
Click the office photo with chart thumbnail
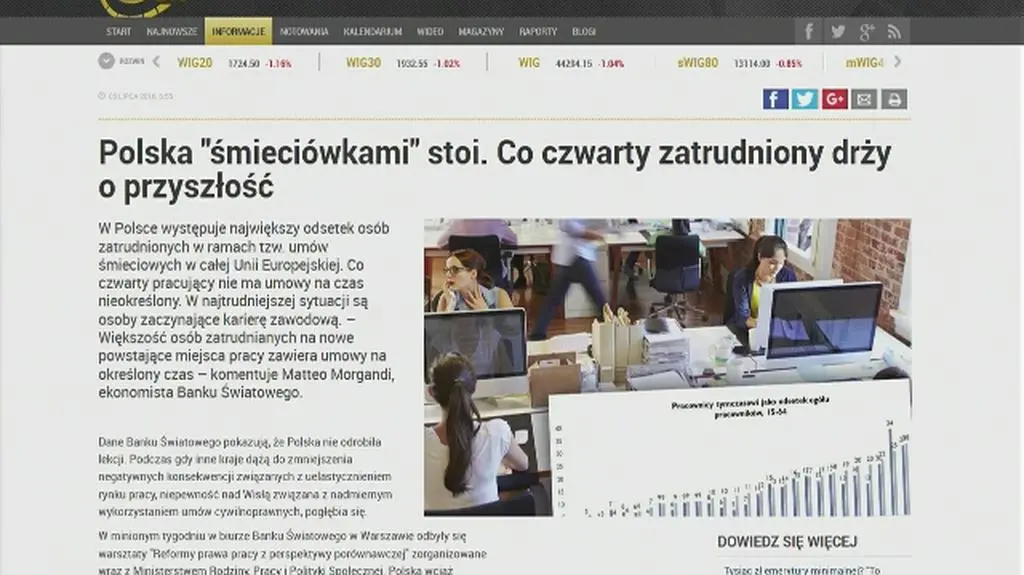click(x=666, y=367)
